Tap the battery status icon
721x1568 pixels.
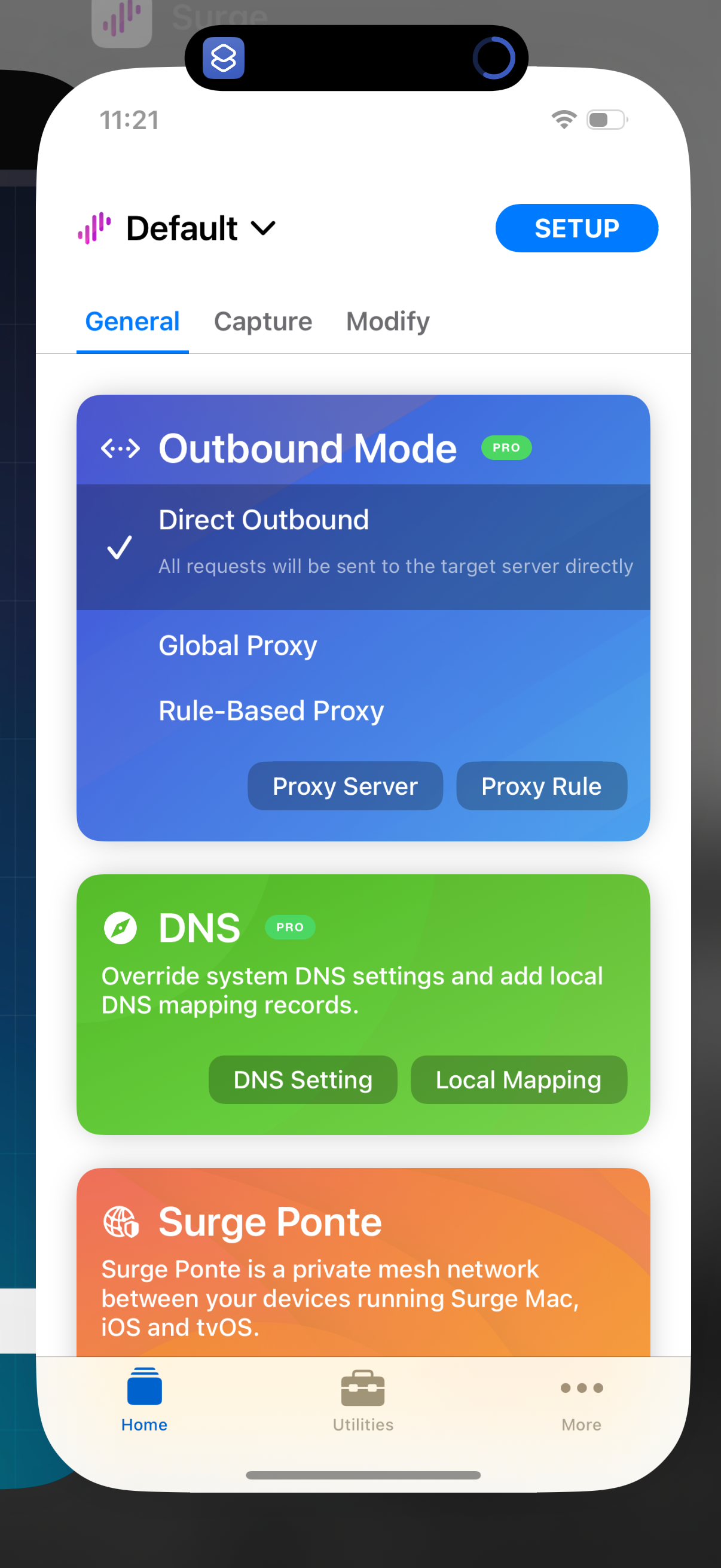607,120
